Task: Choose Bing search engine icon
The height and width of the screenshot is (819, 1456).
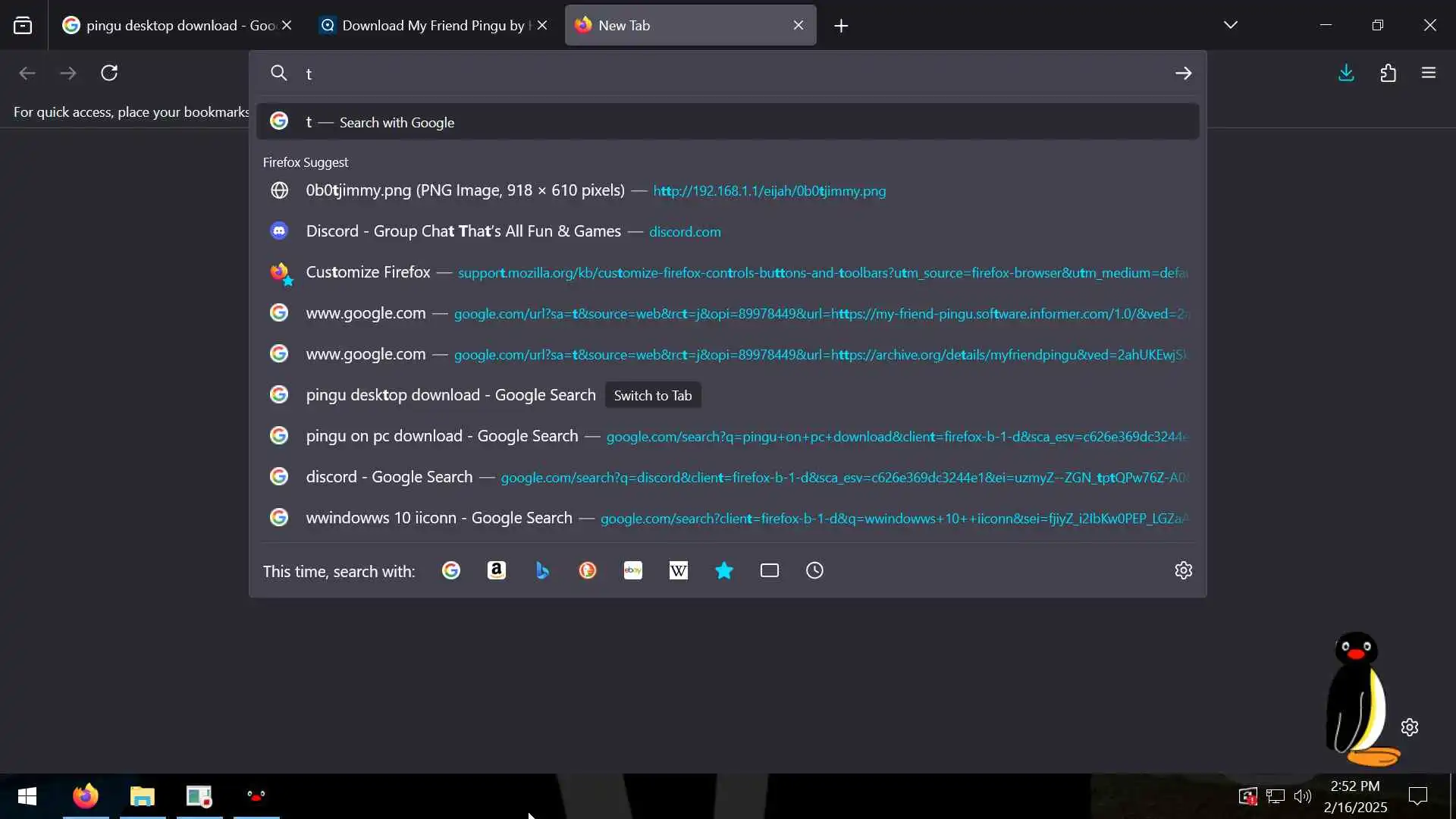Action: (541, 570)
